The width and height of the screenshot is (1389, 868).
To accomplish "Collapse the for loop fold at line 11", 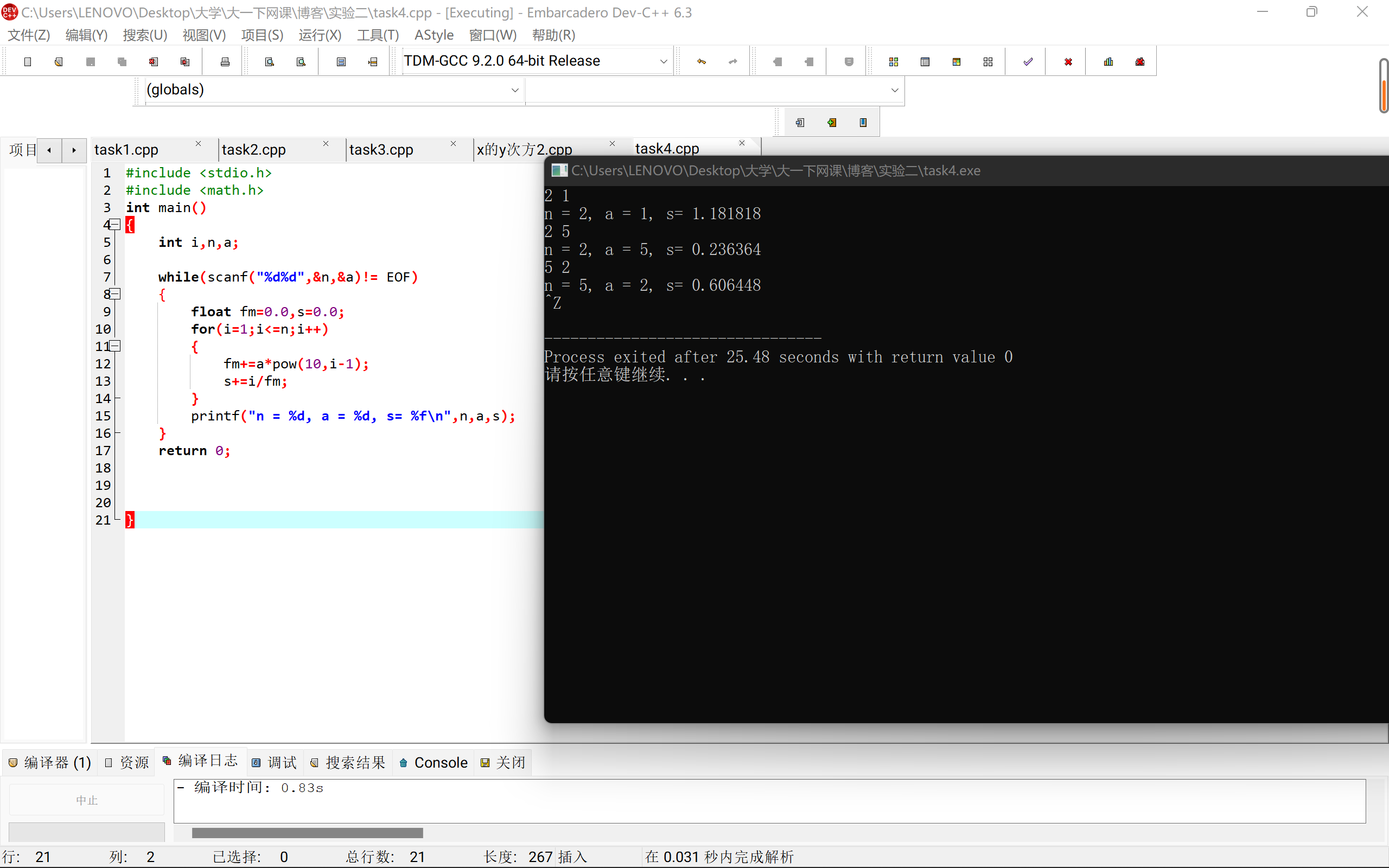I will pos(115,346).
